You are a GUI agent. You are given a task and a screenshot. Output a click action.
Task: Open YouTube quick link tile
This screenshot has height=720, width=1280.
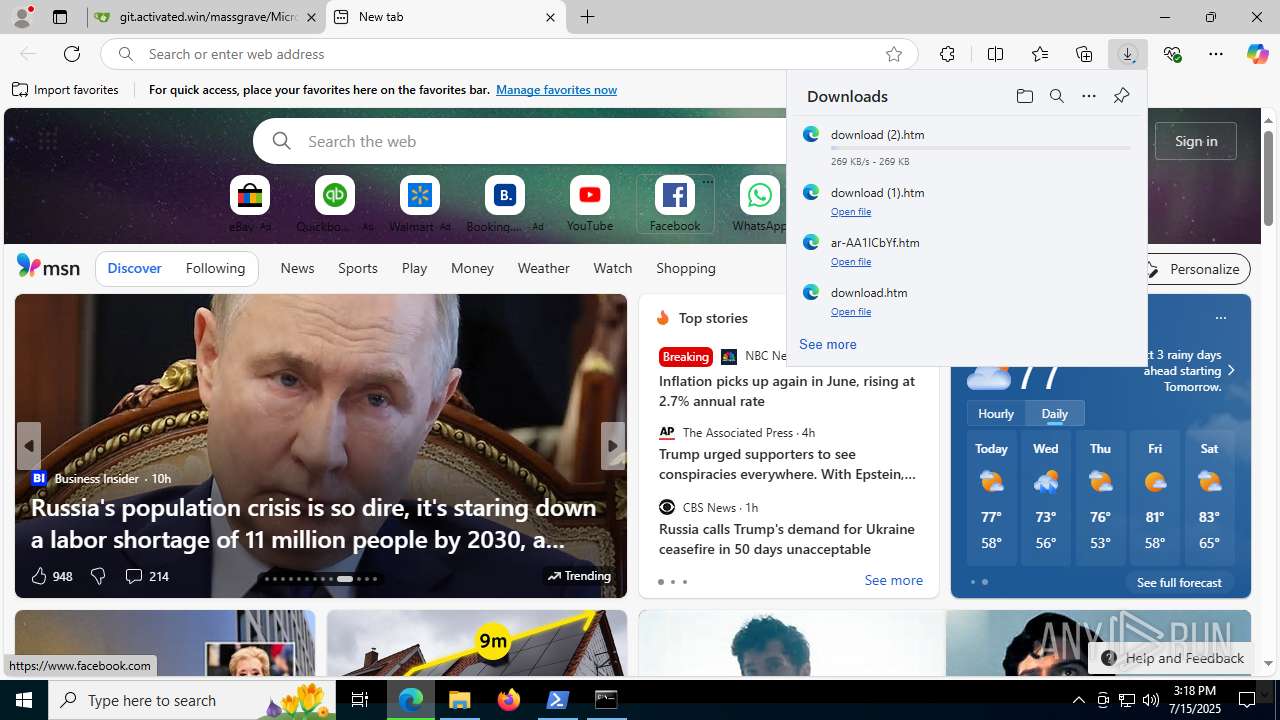point(590,204)
